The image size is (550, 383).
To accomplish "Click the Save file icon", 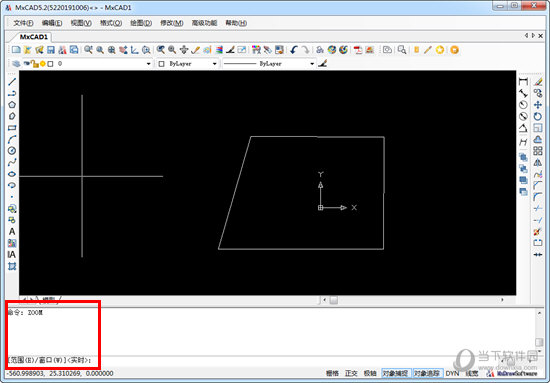I will (51, 50).
